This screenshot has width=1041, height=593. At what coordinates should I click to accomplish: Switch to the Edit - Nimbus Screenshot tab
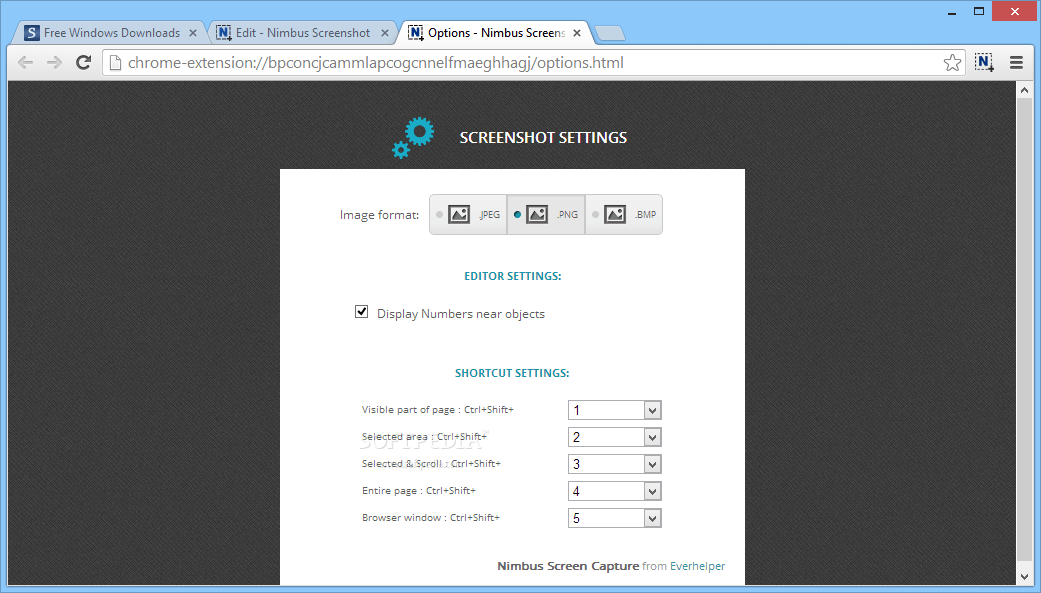302,33
